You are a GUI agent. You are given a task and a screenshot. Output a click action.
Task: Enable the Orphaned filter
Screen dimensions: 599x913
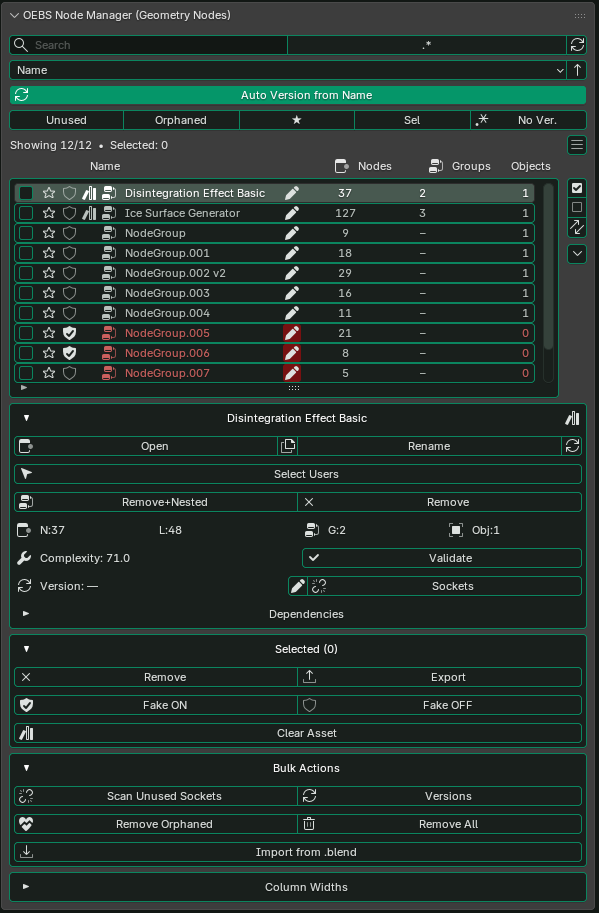coord(181,120)
